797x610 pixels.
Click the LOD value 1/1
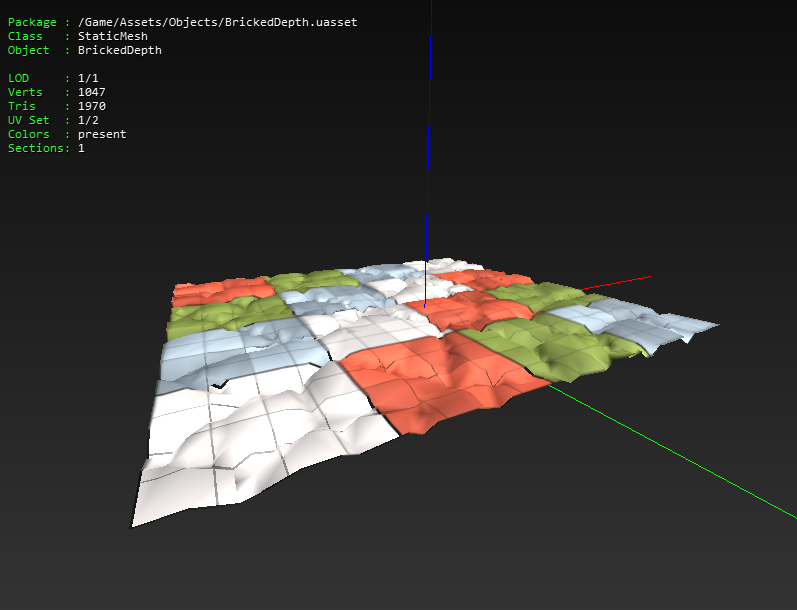(x=88, y=78)
